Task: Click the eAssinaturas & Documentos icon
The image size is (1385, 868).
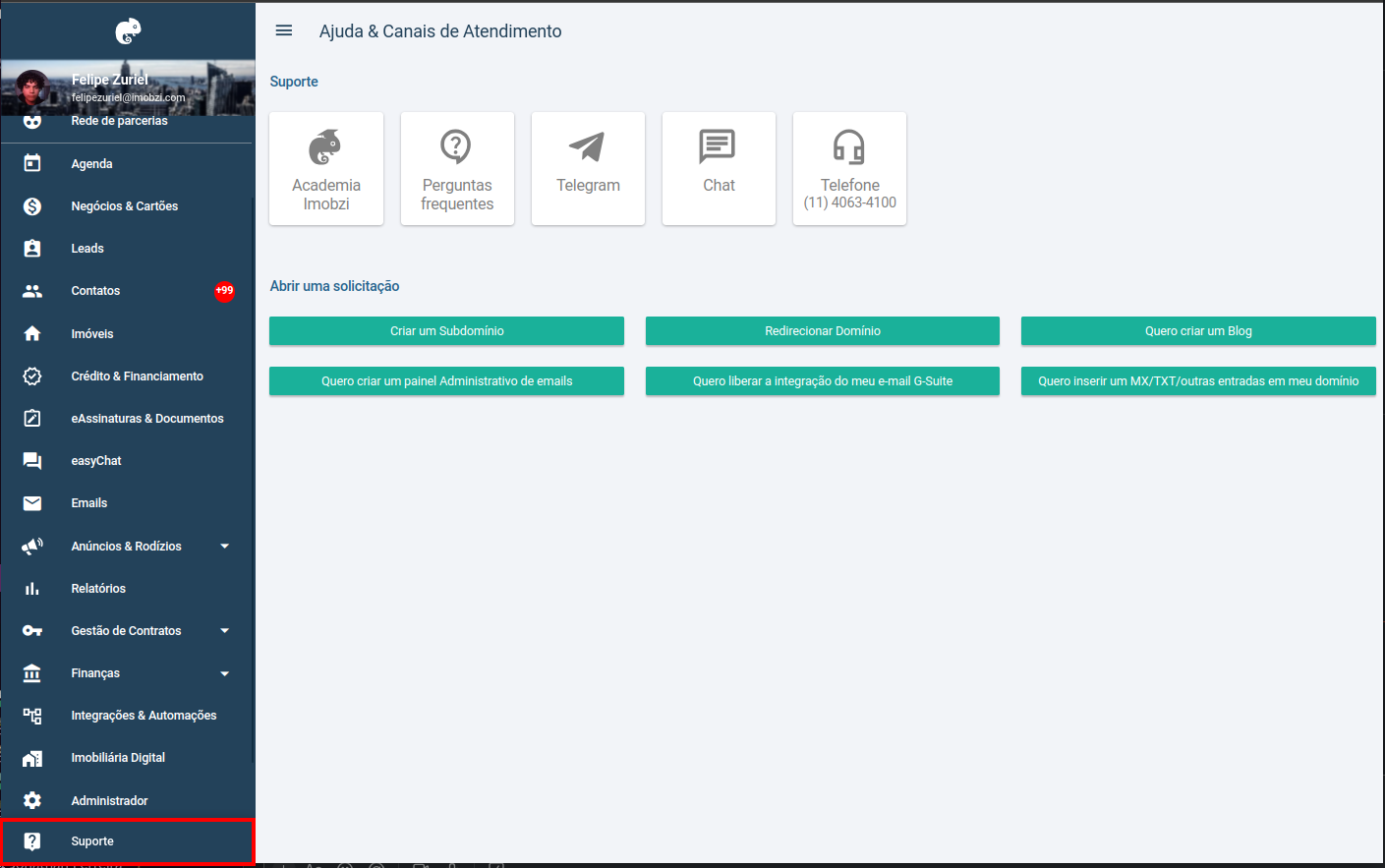Action: pos(32,419)
